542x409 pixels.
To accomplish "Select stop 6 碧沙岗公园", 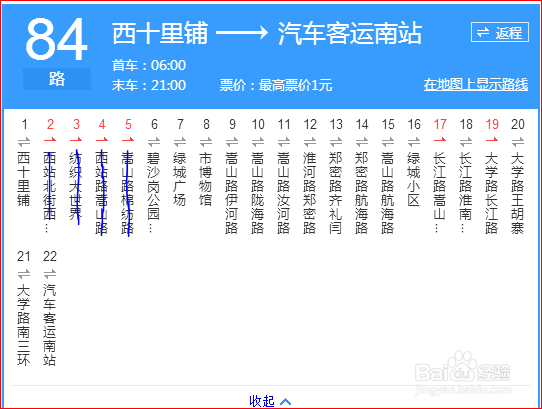I will [154, 192].
